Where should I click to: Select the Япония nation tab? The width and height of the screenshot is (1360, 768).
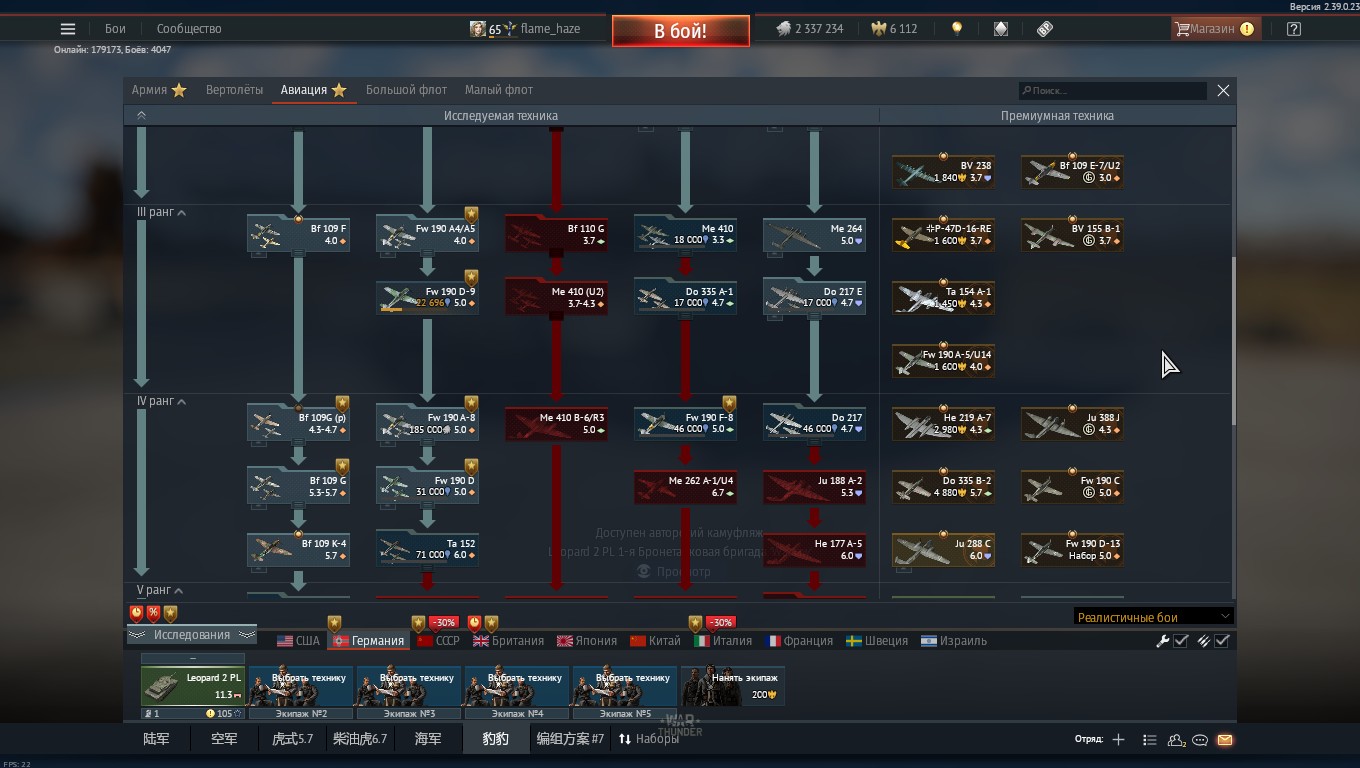pyautogui.click(x=587, y=641)
